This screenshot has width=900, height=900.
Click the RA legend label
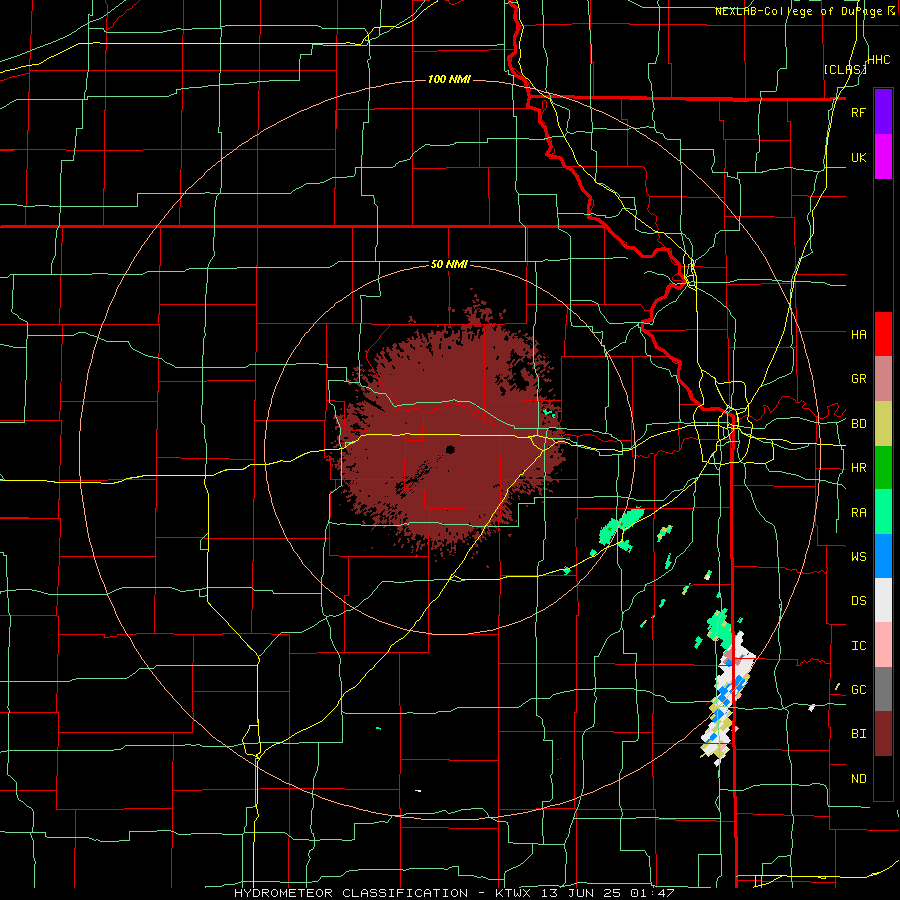coord(858,513)
